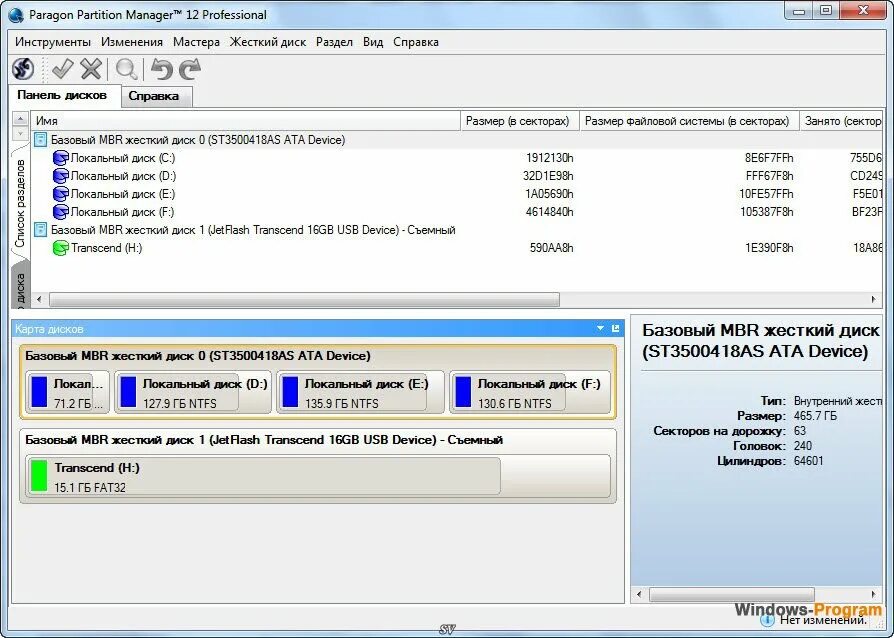This screenshot has height=638, width=894.
Task: Click the 71.2 ГБ partition block in disk map
Action: coord(67,392)
